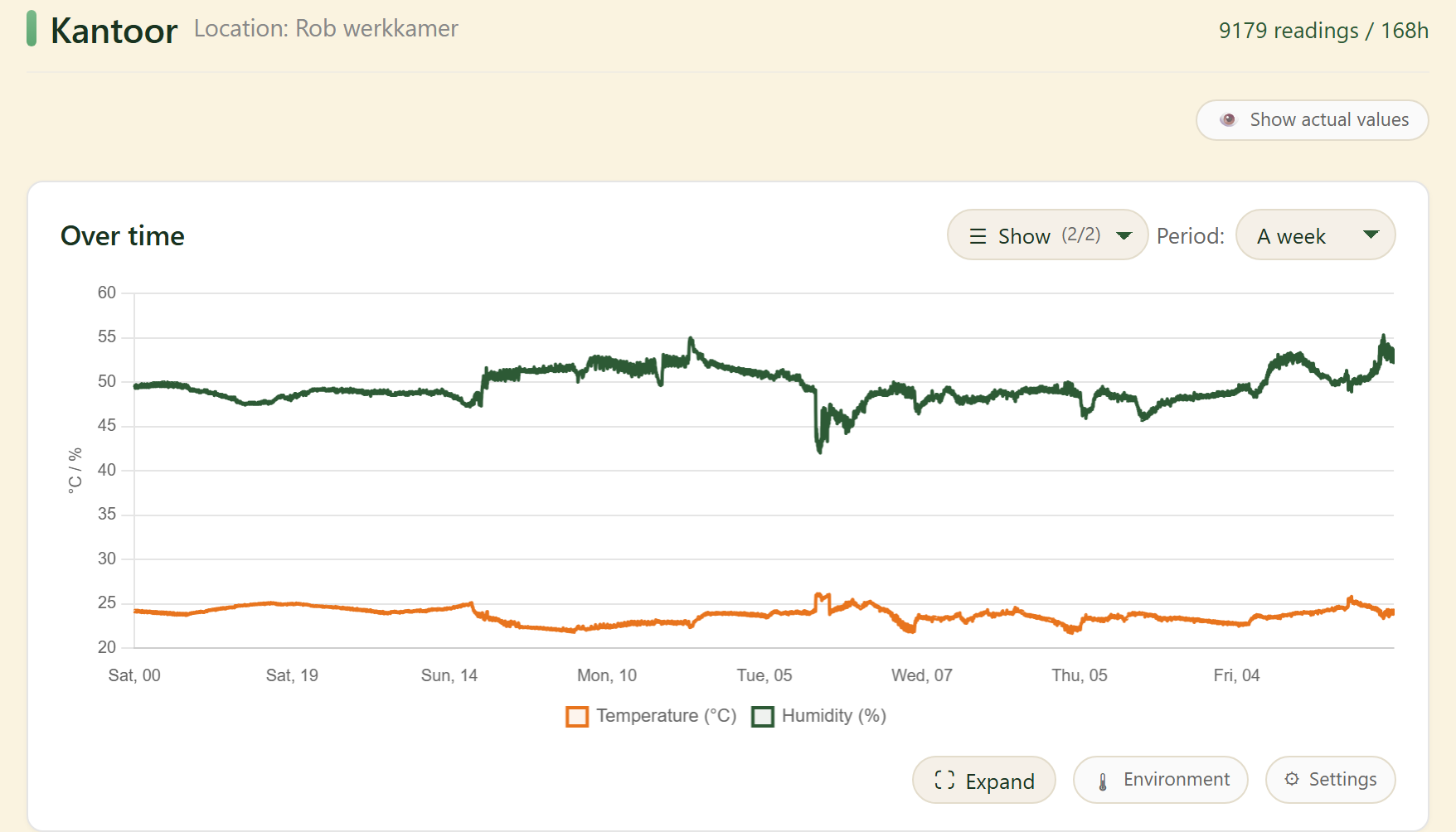Click the expand brackets icon
Screen dimensions: 1456x832
(944, 780)
